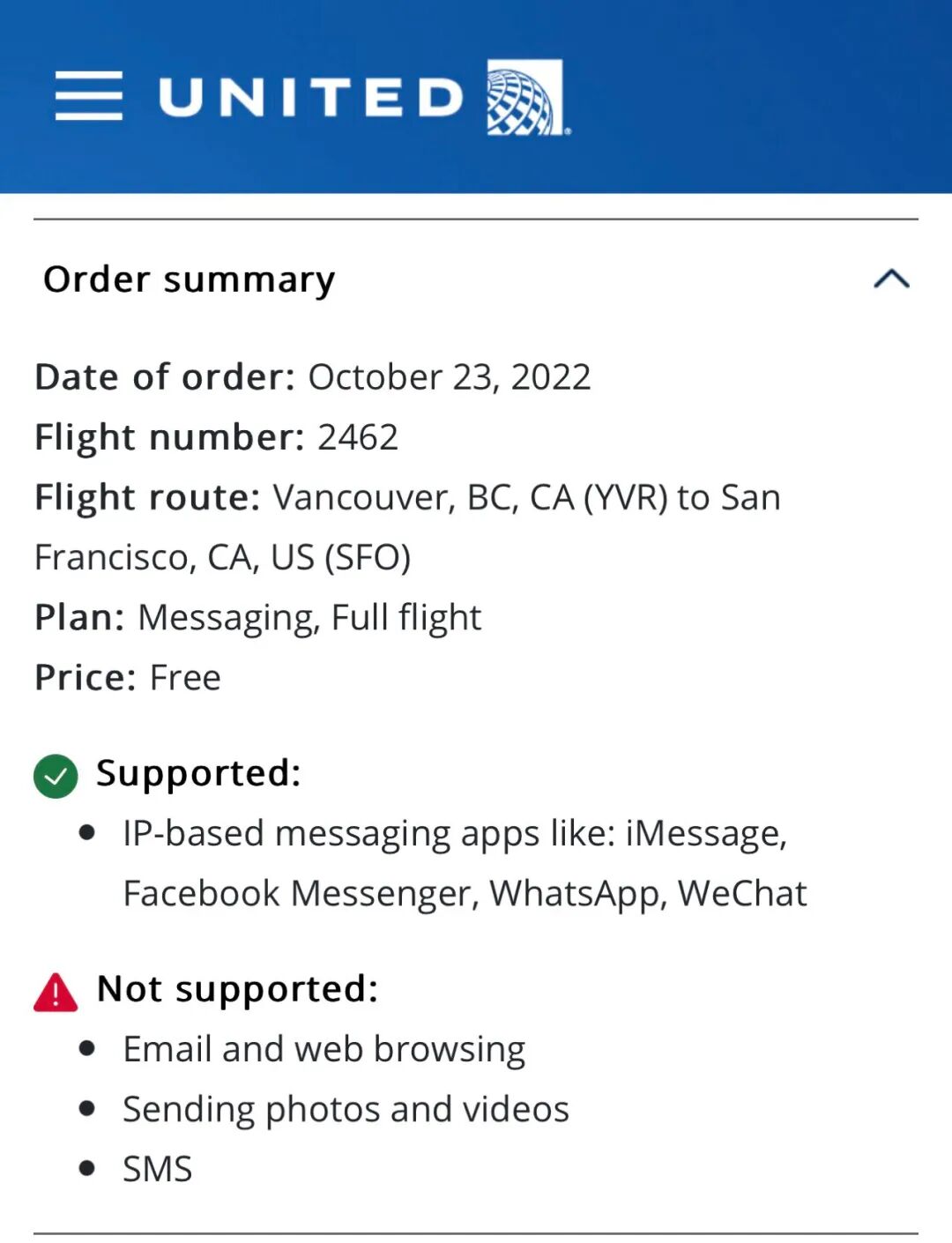Click the red Not supported warning icon
952x1243 pixels.
56,992
